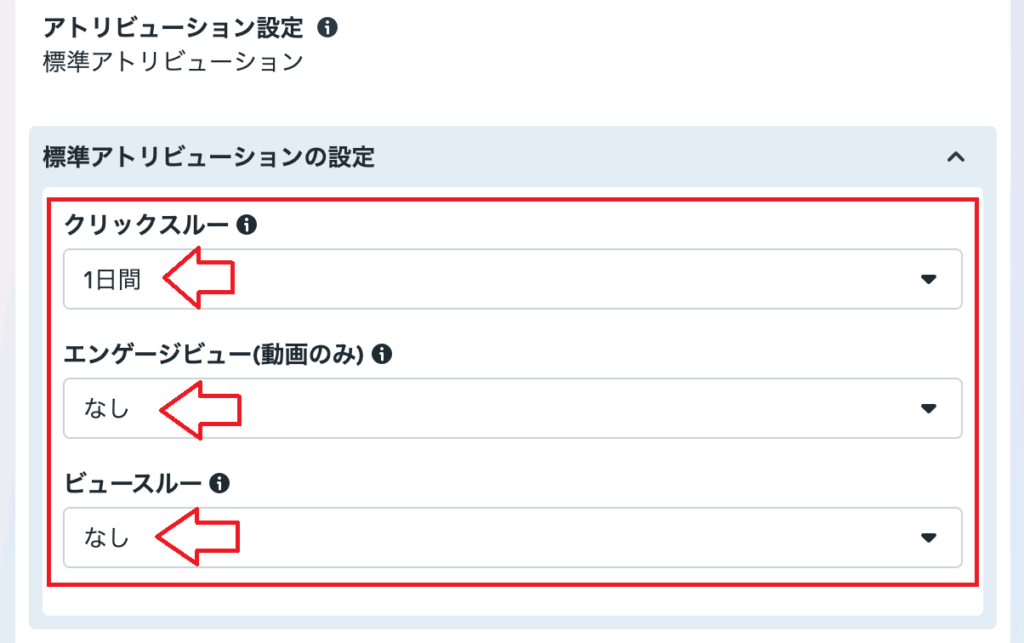Click the アトリビューション設定 heading
The width and height of the screenshot is (1024, 643).
172,28
